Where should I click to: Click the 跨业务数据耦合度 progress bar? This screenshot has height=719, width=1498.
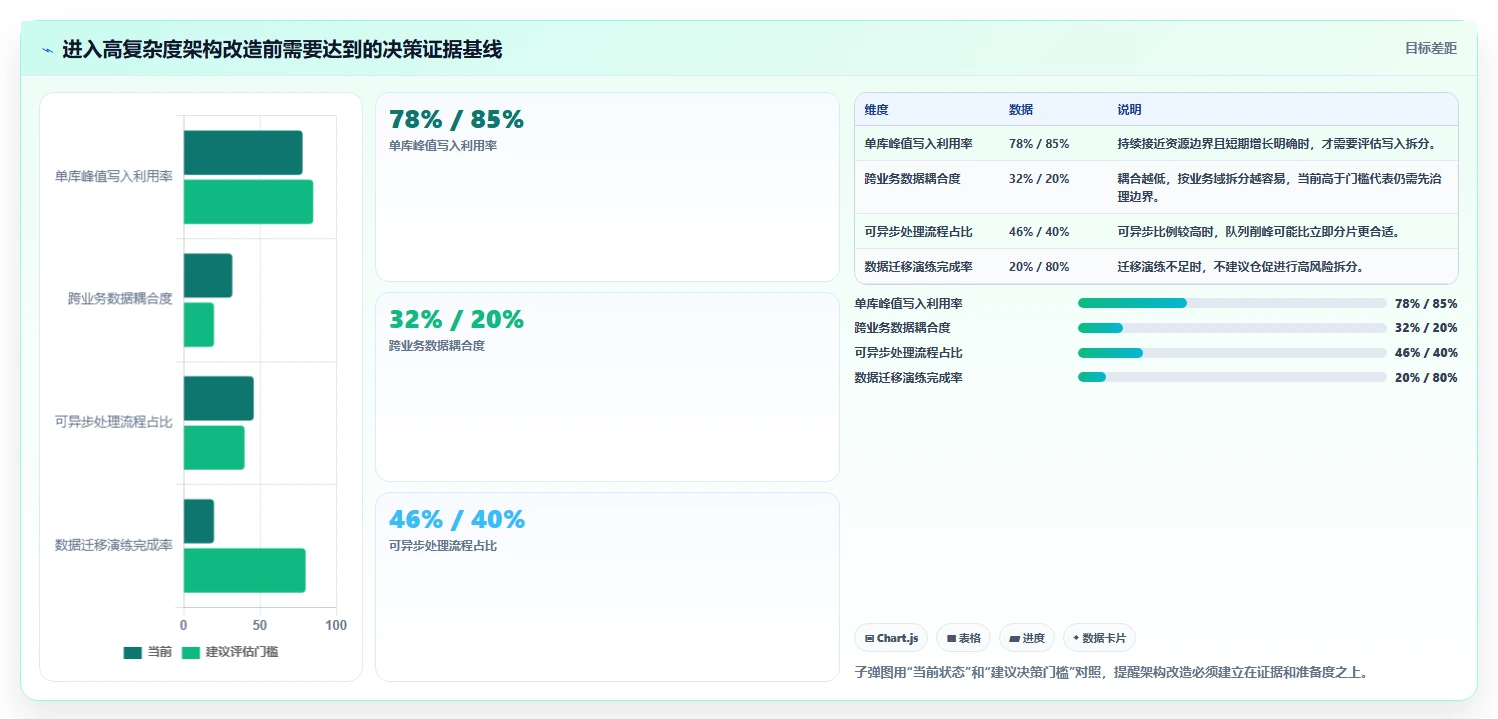1232,328
